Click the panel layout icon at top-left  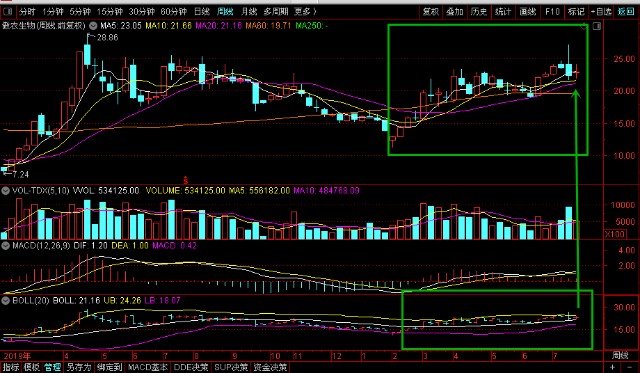[x=8, y=11]
